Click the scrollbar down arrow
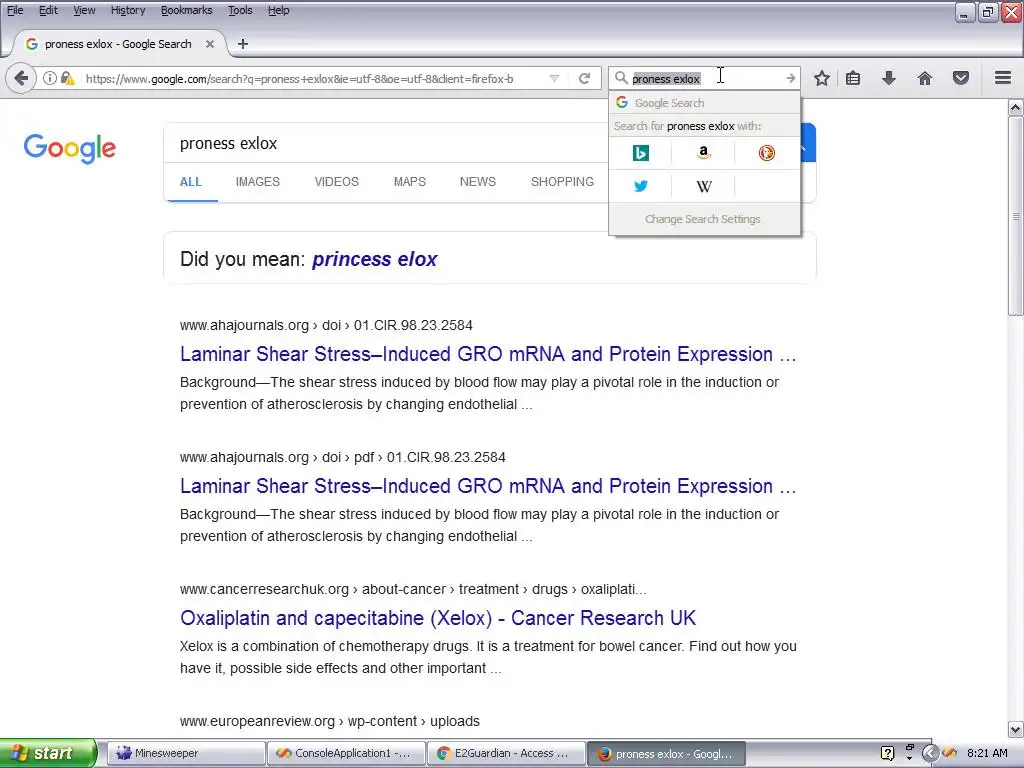 pos(1016,729)
